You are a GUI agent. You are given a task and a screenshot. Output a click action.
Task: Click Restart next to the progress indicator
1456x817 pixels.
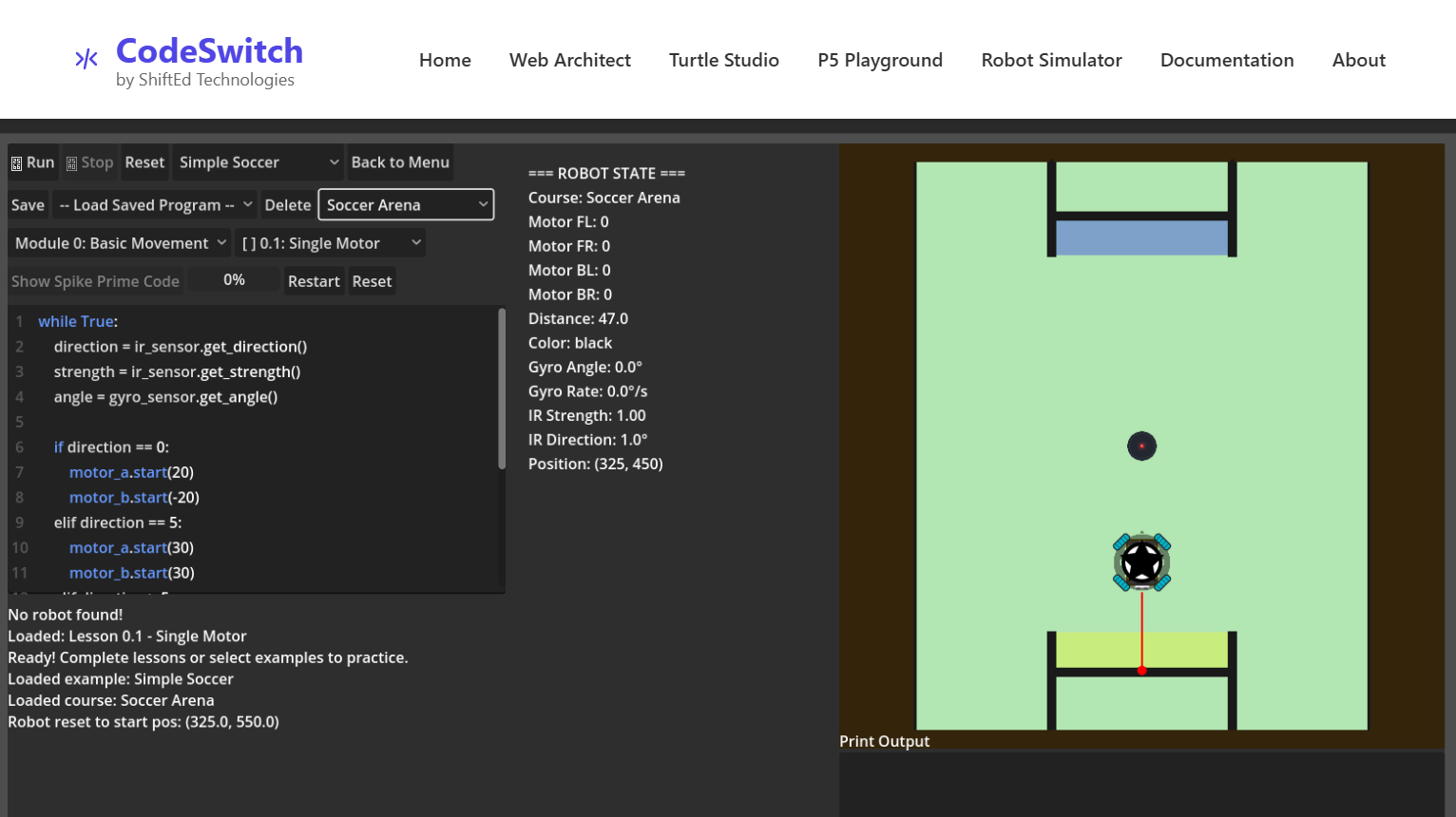pos(314,281)
